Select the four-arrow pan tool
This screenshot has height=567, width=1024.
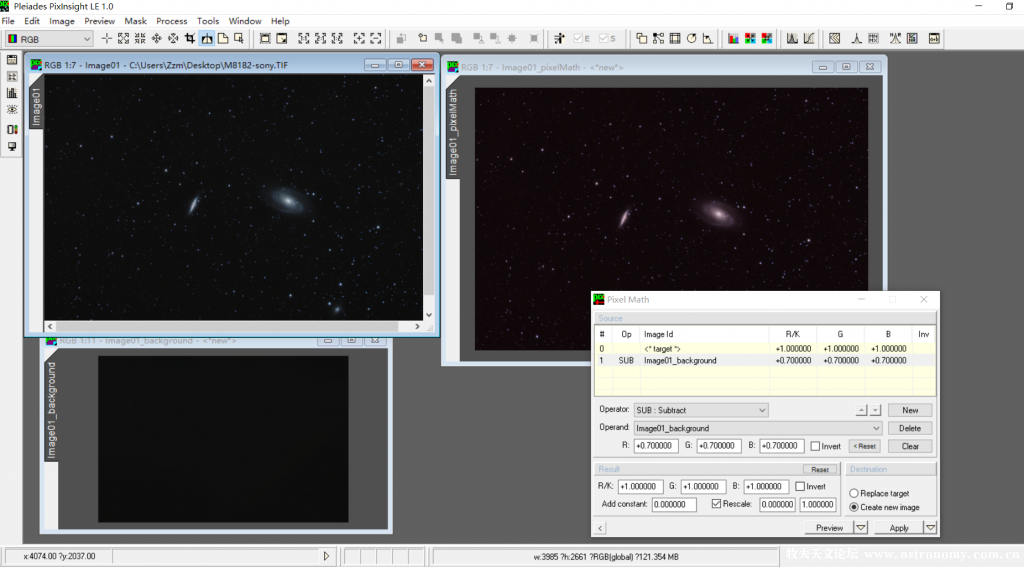click(x=157, y=39)
